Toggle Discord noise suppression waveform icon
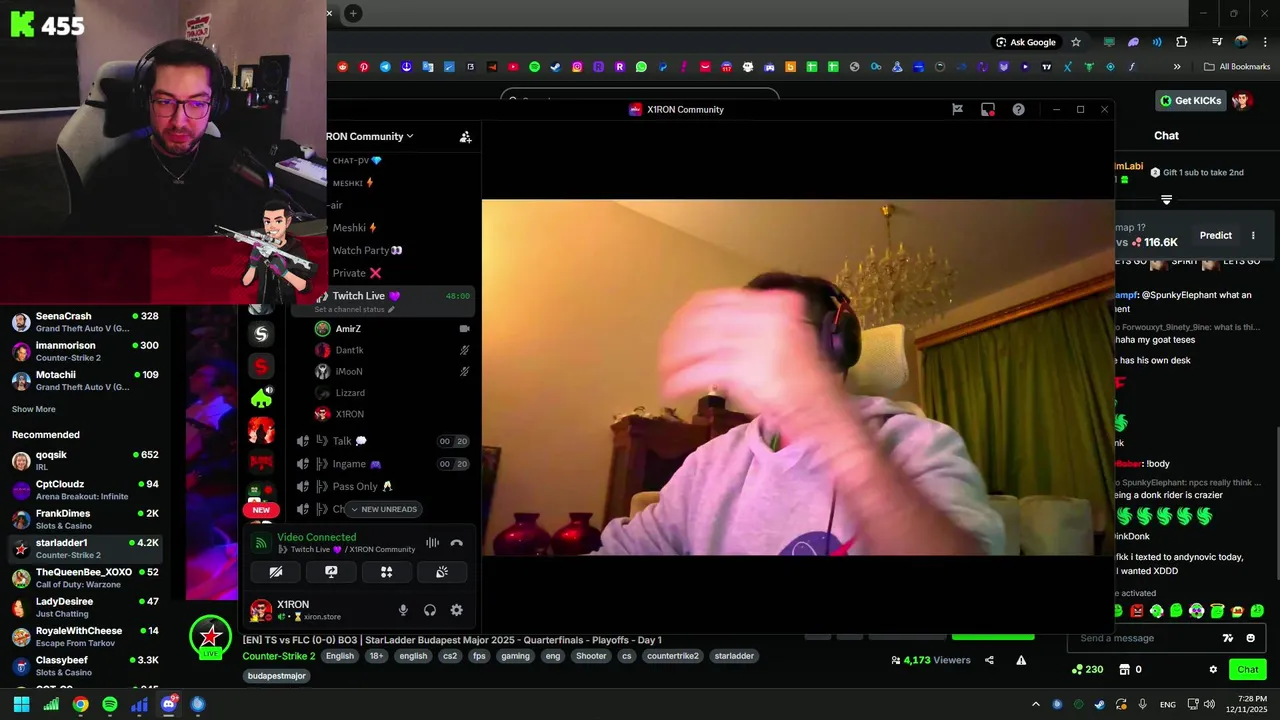1280x720 pixels. click(x=432, y=543)
